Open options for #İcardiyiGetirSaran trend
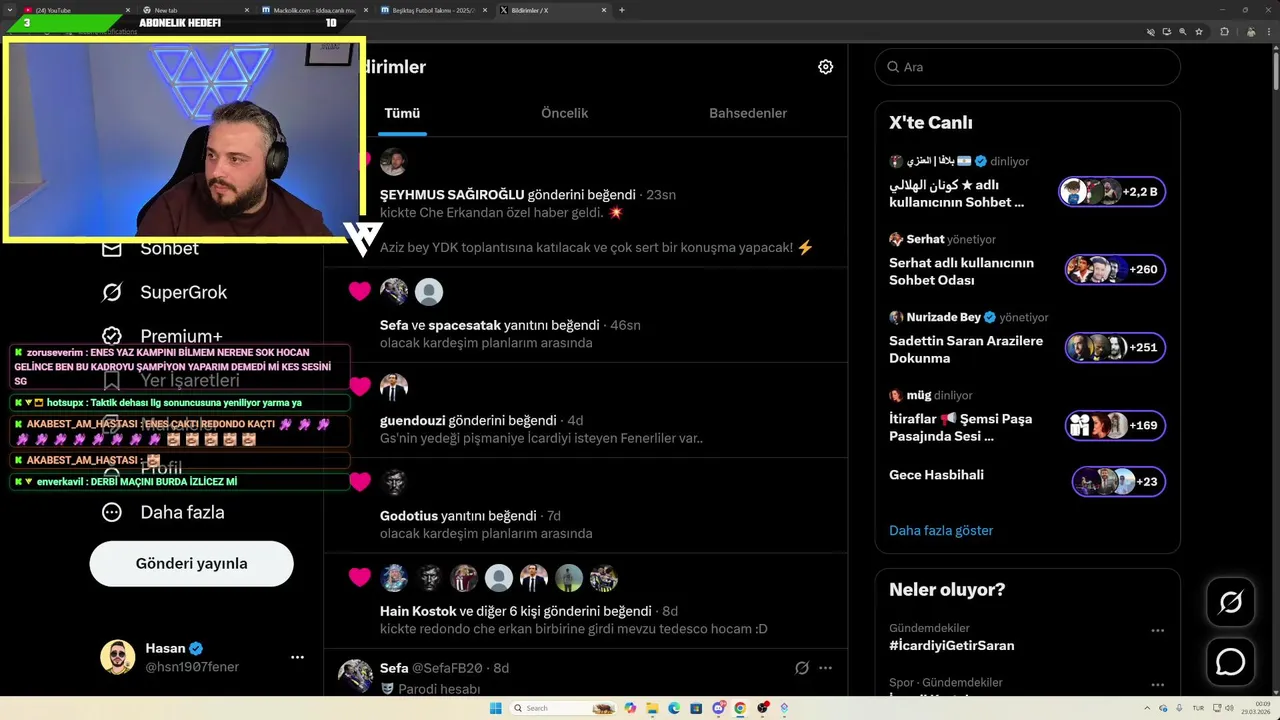The width and height of the screenshot is (1280, 720). (1157, 630)
